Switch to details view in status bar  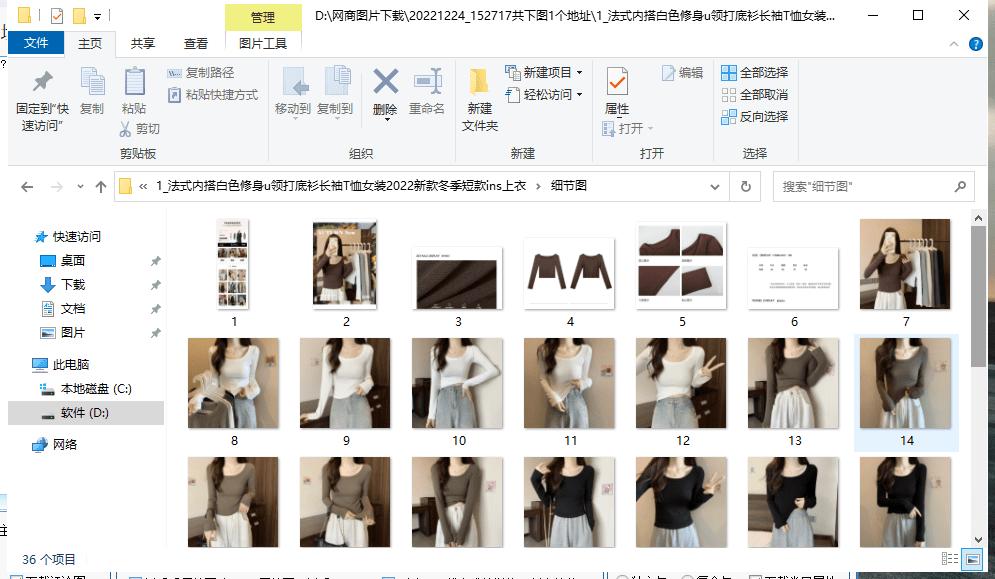(950, 560)
